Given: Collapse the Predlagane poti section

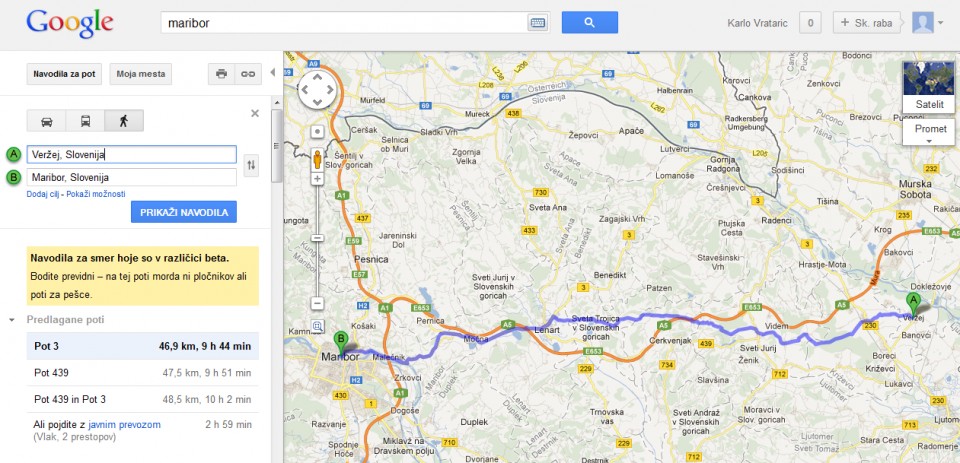Looking at the screenshot, I should tap(12, 320).
